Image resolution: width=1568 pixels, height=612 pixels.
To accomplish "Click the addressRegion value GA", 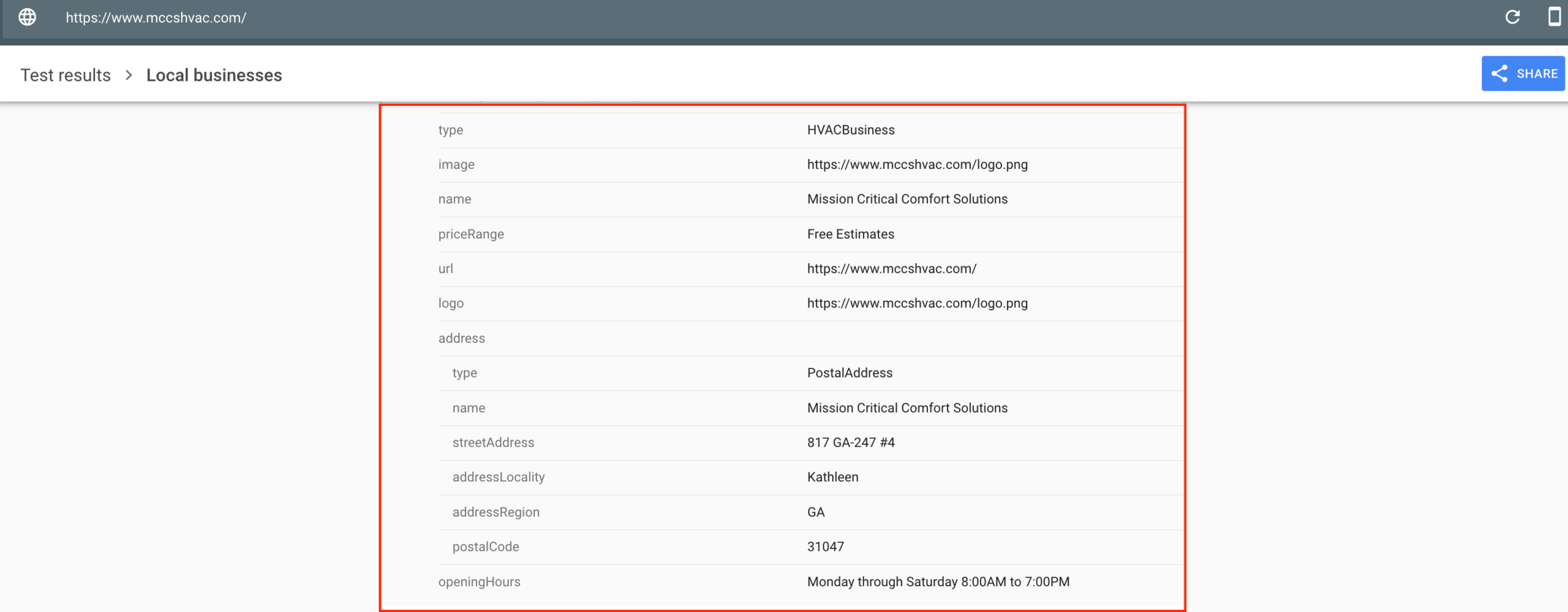I will 816,512.
